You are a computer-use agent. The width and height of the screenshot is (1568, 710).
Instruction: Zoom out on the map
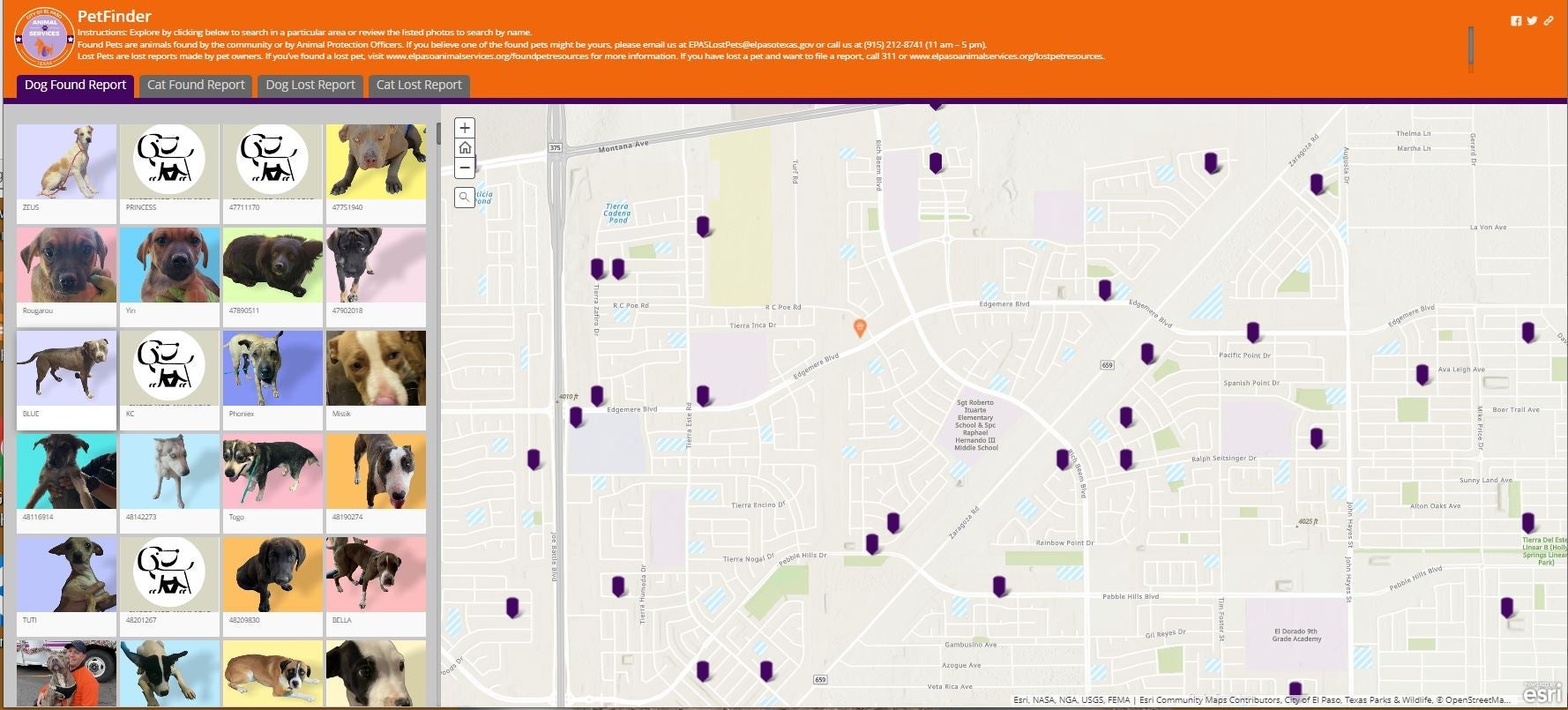(x=465, y=168)
